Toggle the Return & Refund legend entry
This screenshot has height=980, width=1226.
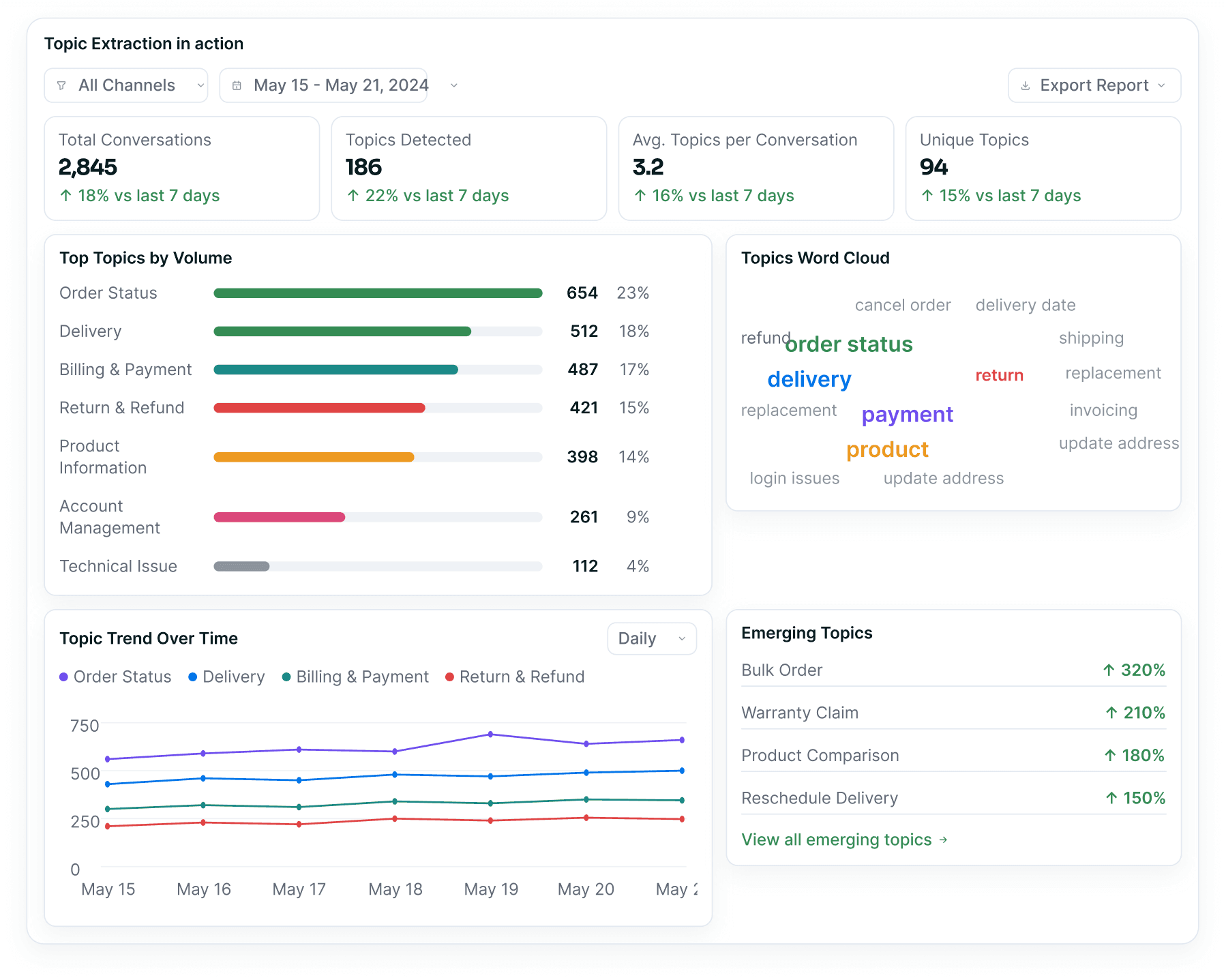[515, 677]
